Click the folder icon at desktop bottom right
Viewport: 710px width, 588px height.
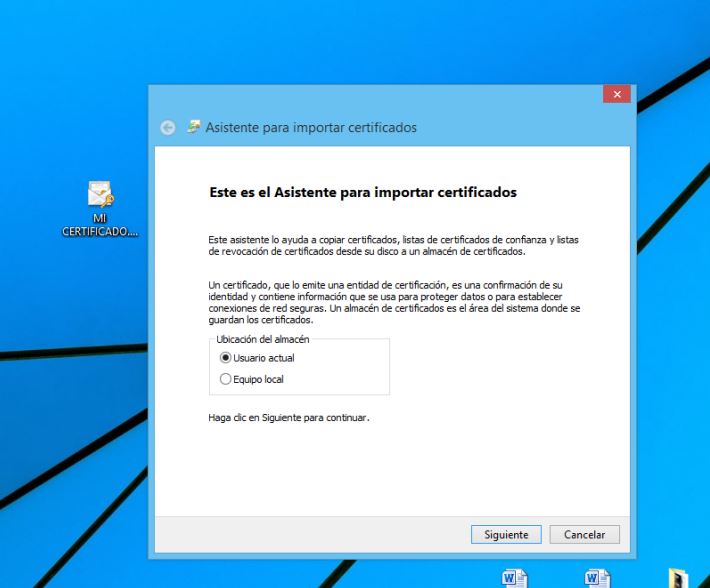tap(678, 578)
